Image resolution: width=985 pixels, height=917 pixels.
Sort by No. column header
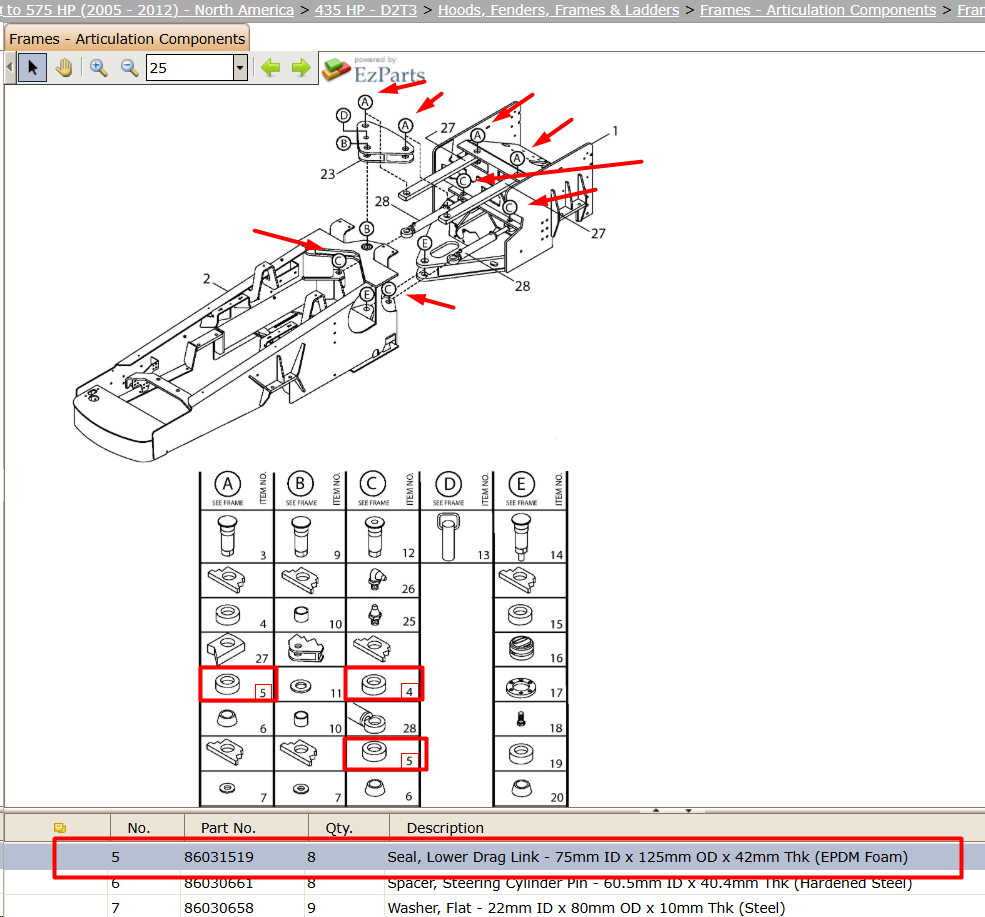tap(139, 828)
